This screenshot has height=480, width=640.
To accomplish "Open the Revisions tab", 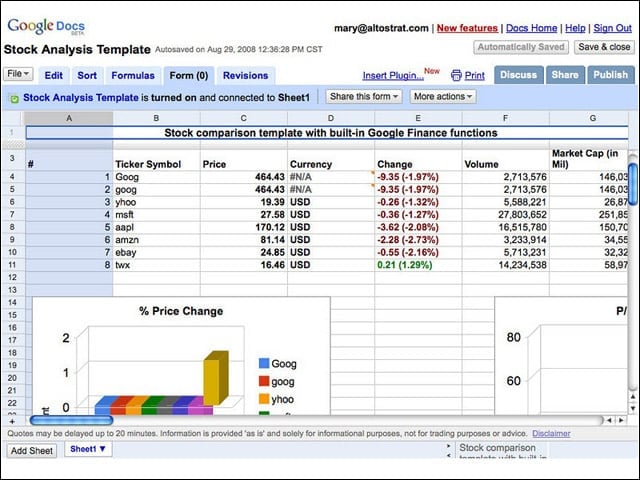I will 245,76.
